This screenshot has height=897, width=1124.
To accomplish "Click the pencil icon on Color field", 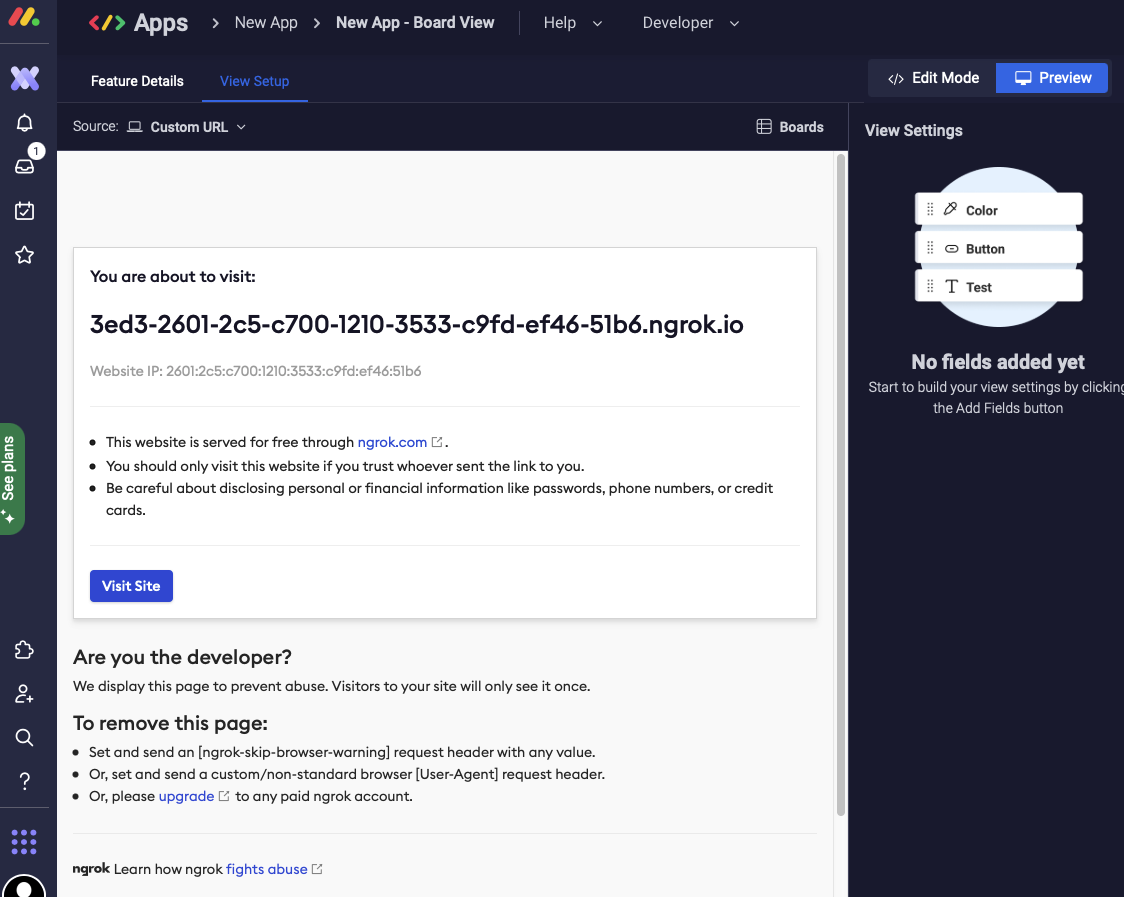I will 951,209.
